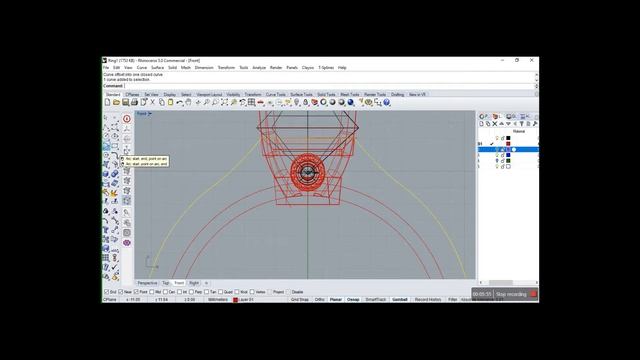Enable the Knot osnap checkbox
The height and width of the screenshot is (360, 640).
coord(237,292)
